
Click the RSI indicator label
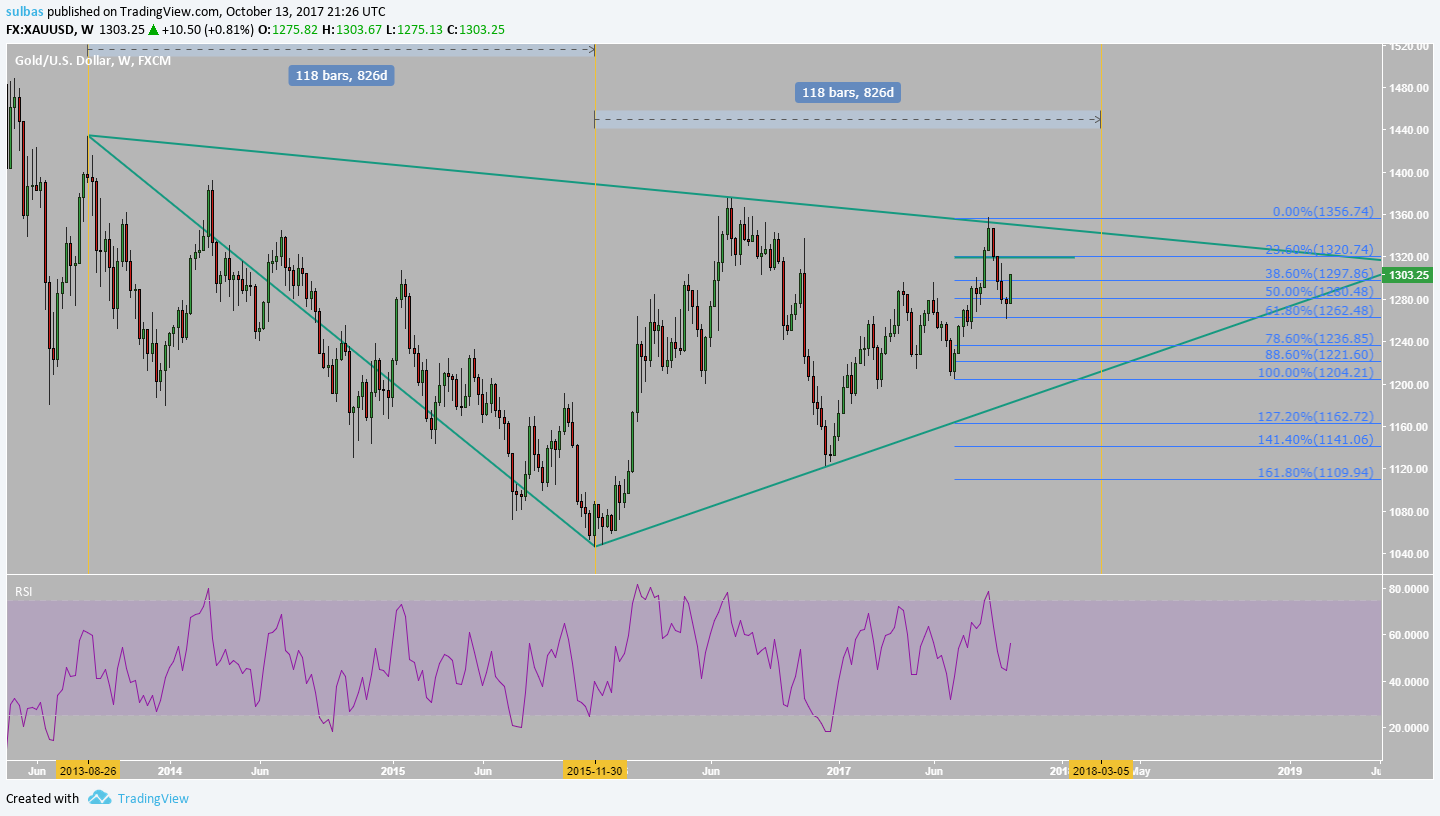coord(23,592)
